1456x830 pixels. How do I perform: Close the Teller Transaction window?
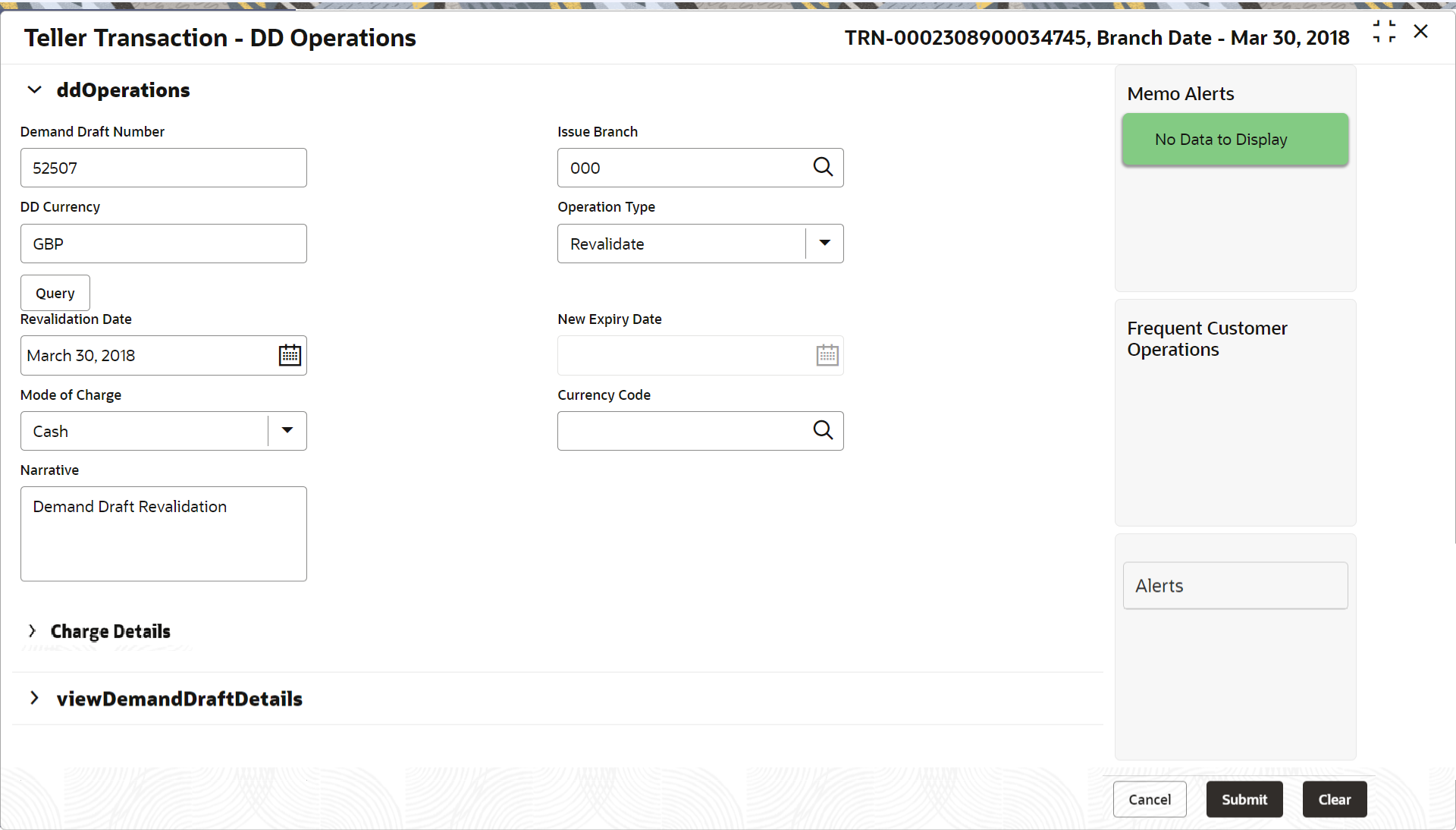click(1420, 32)
